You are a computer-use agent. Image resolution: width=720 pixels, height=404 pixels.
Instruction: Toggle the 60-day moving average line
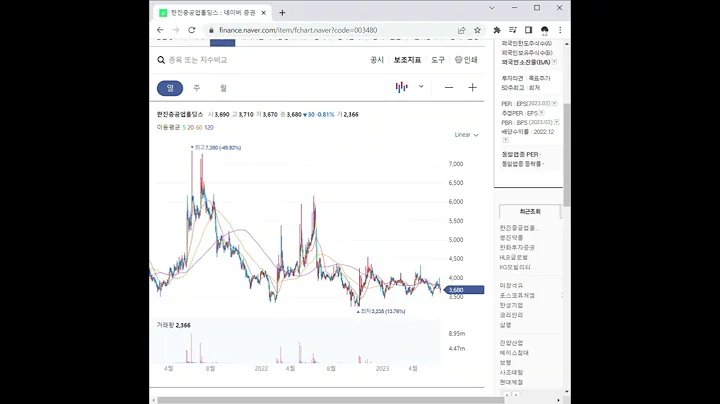coord(199,128)
